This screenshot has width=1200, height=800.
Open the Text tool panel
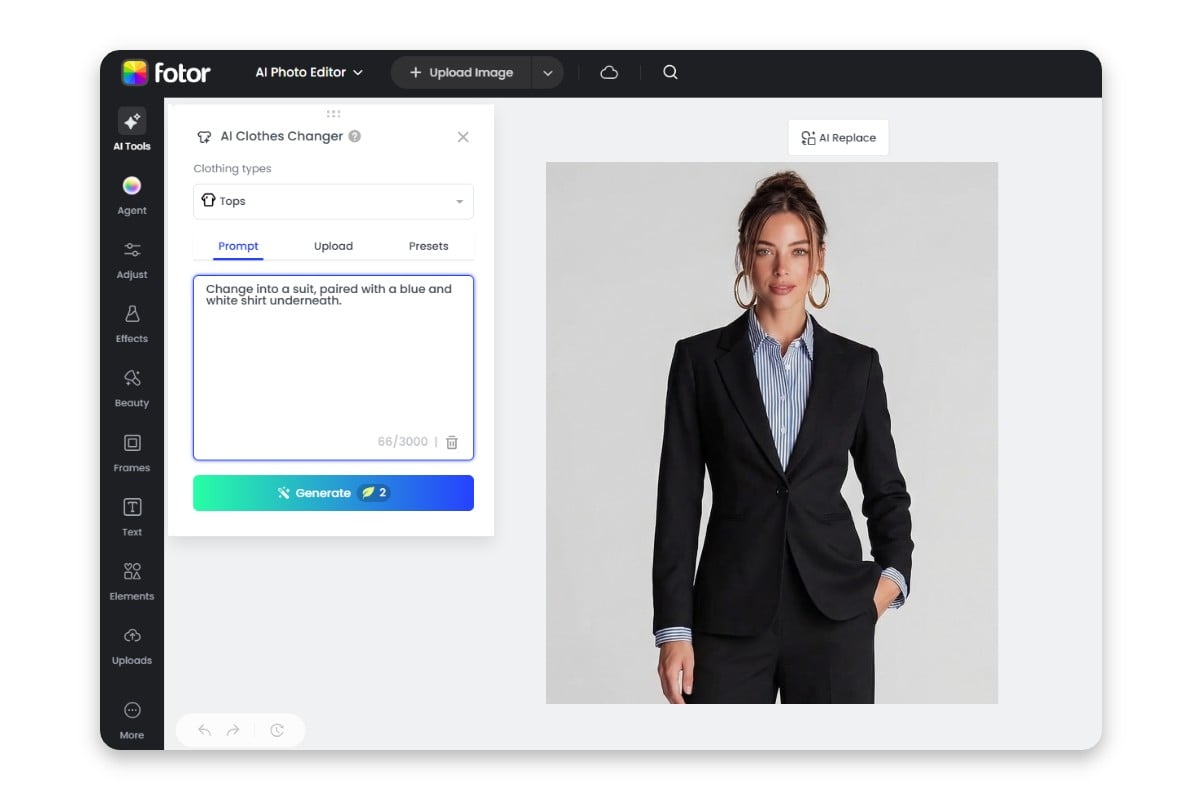[x=131, y=516]
